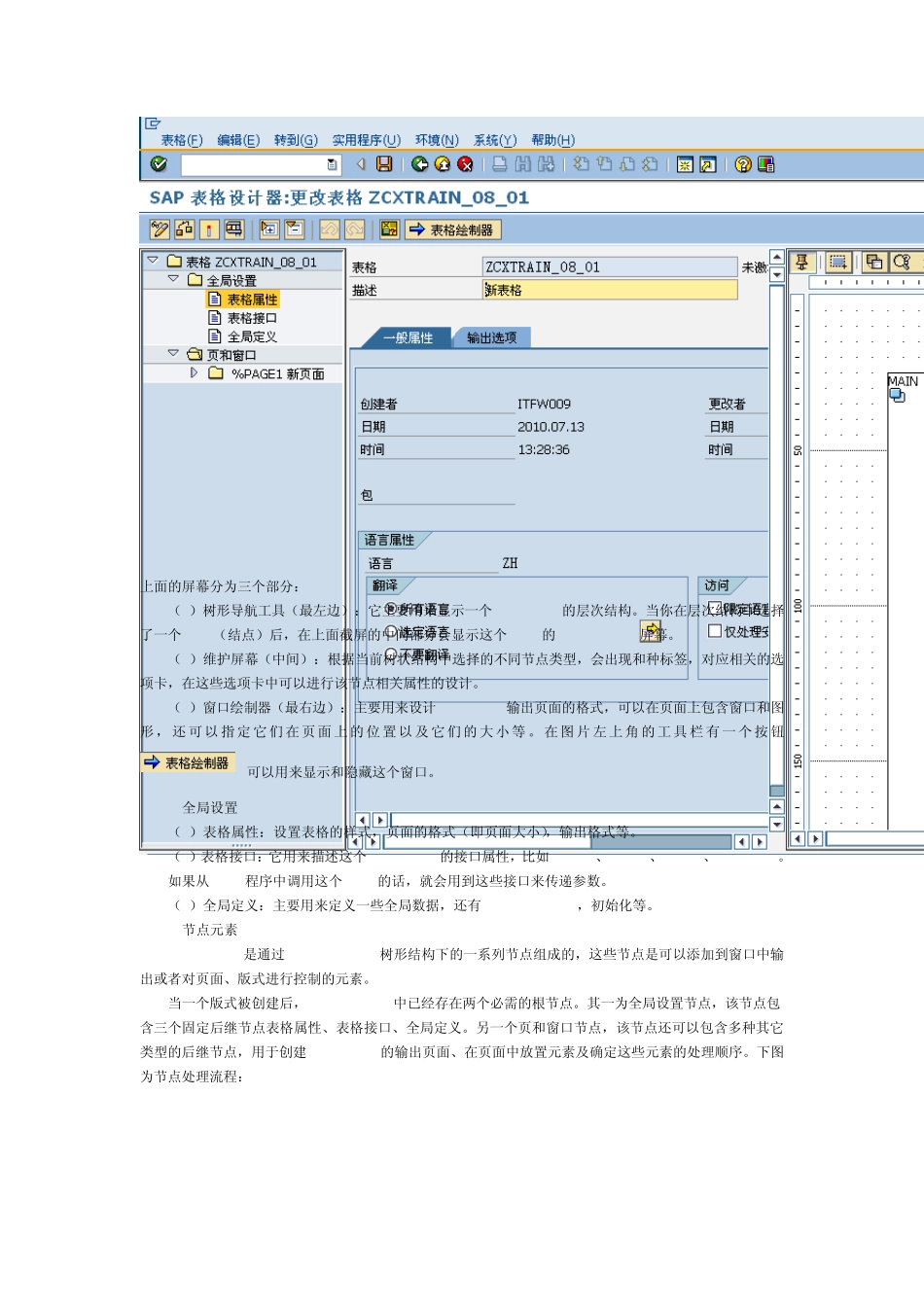Click the green Back arrow icon
Image resolution: width=924 pixels, height=1307 pixels.
420,164
